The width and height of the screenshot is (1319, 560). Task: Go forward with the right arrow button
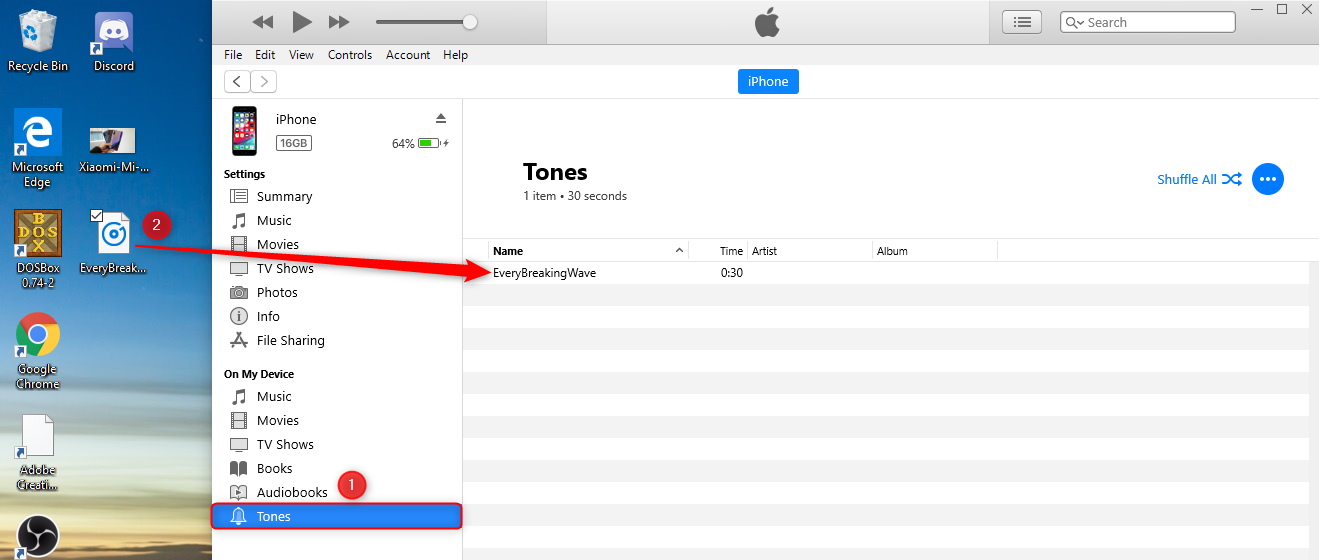coord(264,82)
